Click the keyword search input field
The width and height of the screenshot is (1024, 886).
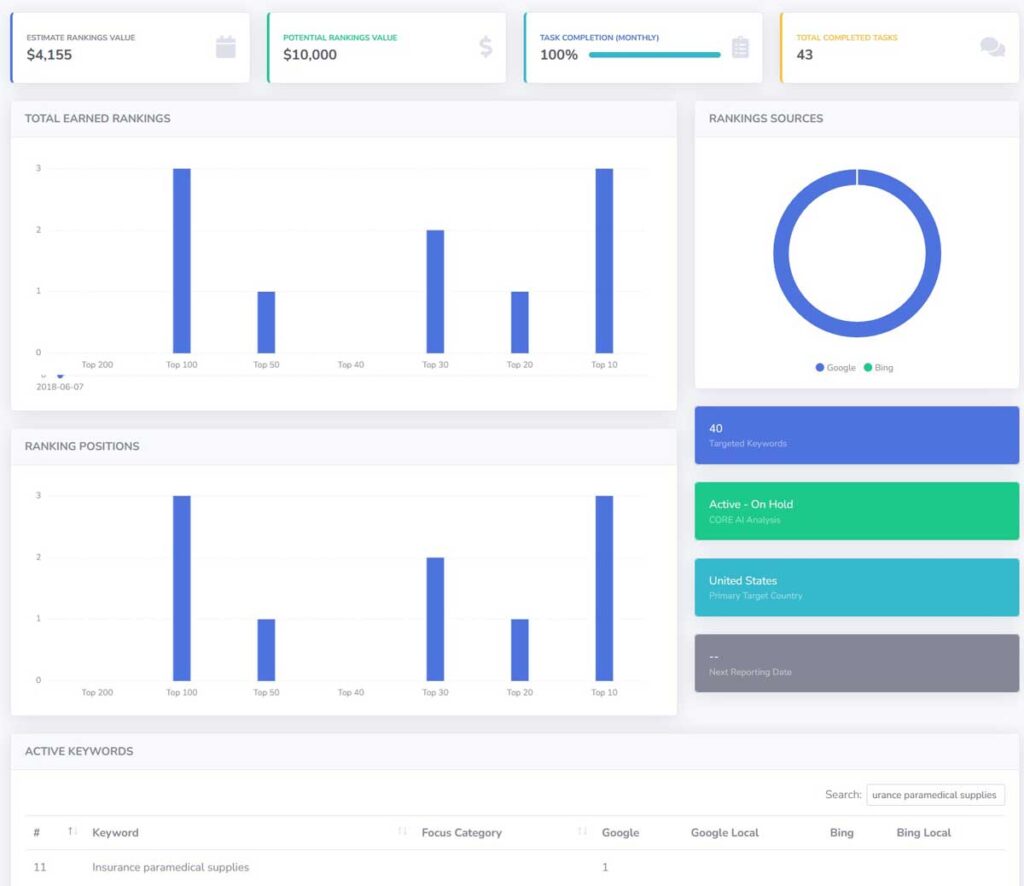point(935,795)
